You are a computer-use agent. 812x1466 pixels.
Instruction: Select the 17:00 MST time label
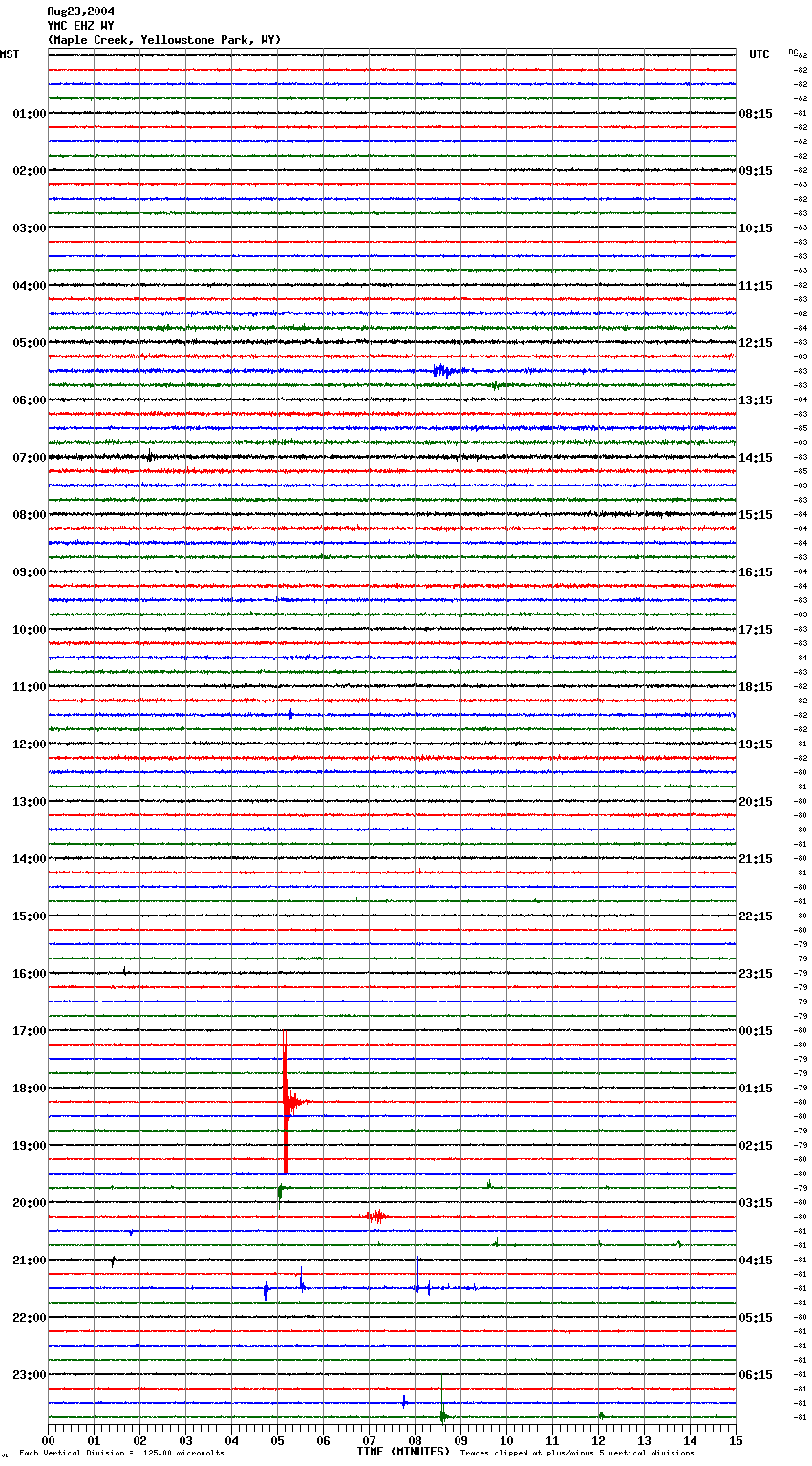click(x=30, y=1031)
